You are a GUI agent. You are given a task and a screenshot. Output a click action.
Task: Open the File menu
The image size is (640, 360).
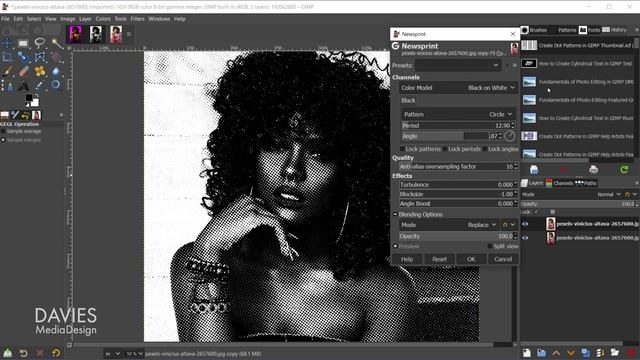pos(5,19)
